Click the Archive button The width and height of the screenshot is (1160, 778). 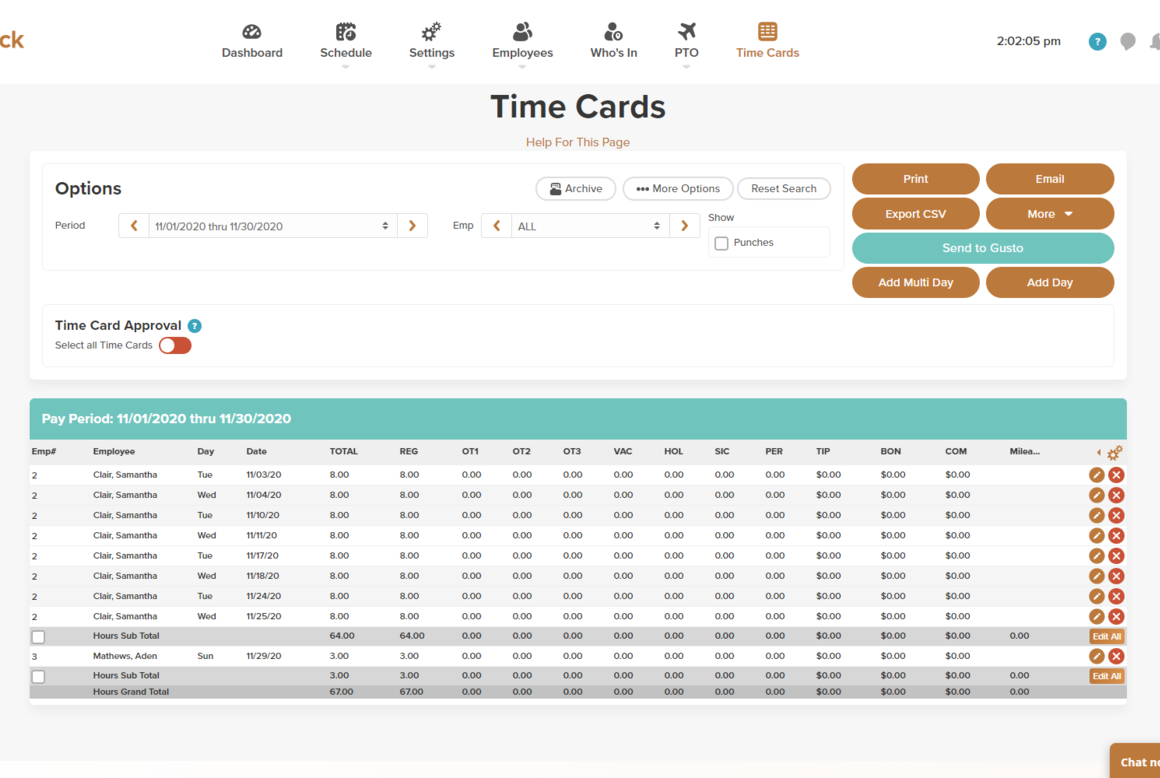pyautogui.click(x=576, y=189)
